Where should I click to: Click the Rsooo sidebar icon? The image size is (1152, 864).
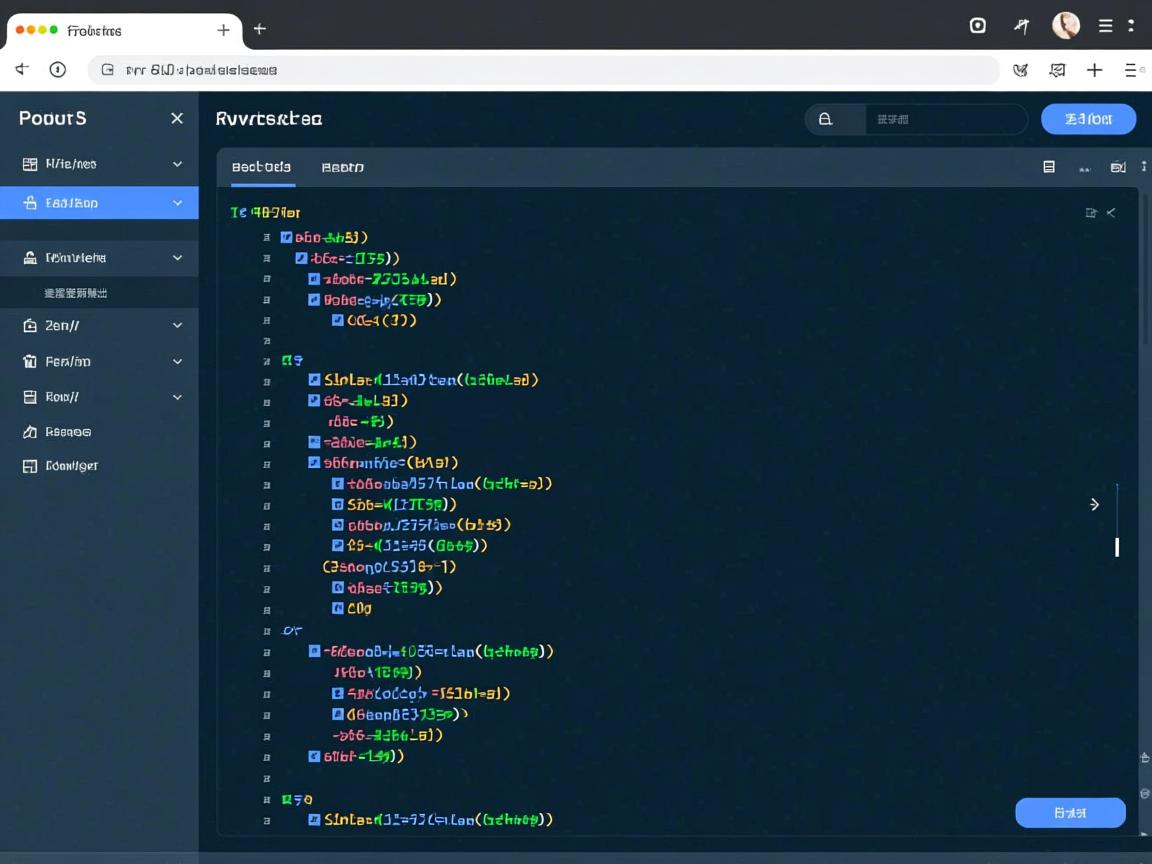click(30, 432)
